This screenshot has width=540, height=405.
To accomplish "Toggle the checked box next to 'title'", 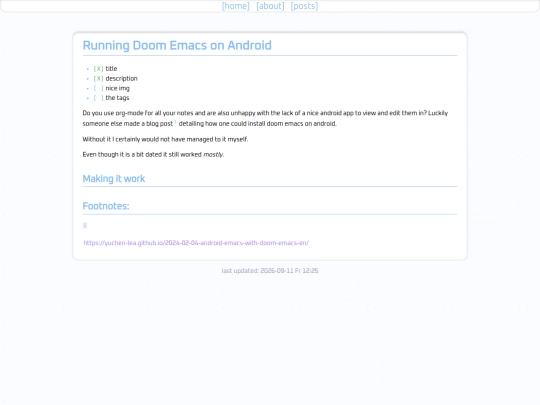I will click(98, 69).
